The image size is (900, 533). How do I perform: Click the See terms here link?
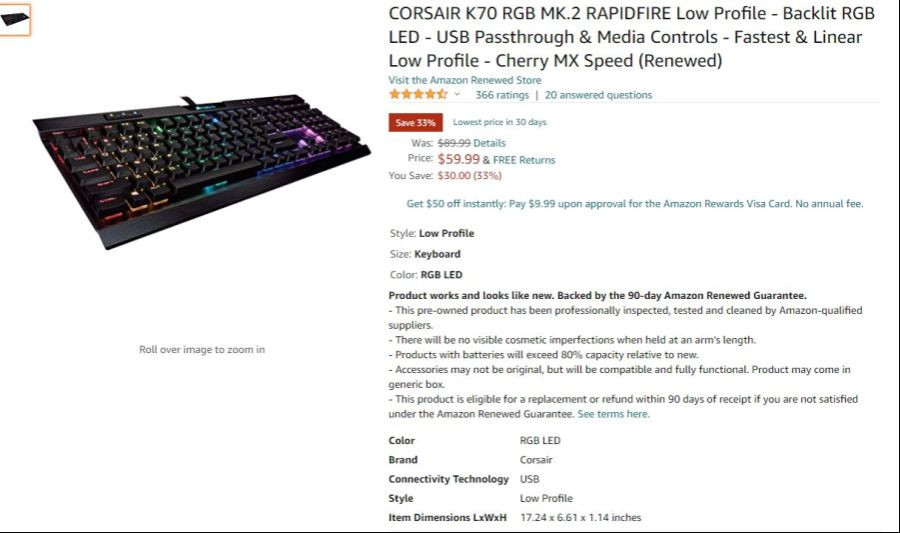[613, 414]
